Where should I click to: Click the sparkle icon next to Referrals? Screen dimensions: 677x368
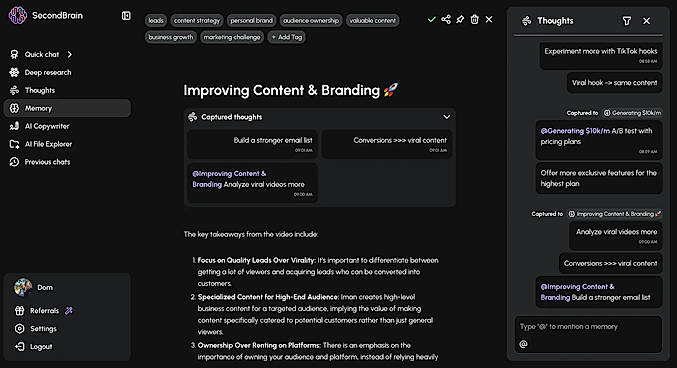(x=69, y=310)
